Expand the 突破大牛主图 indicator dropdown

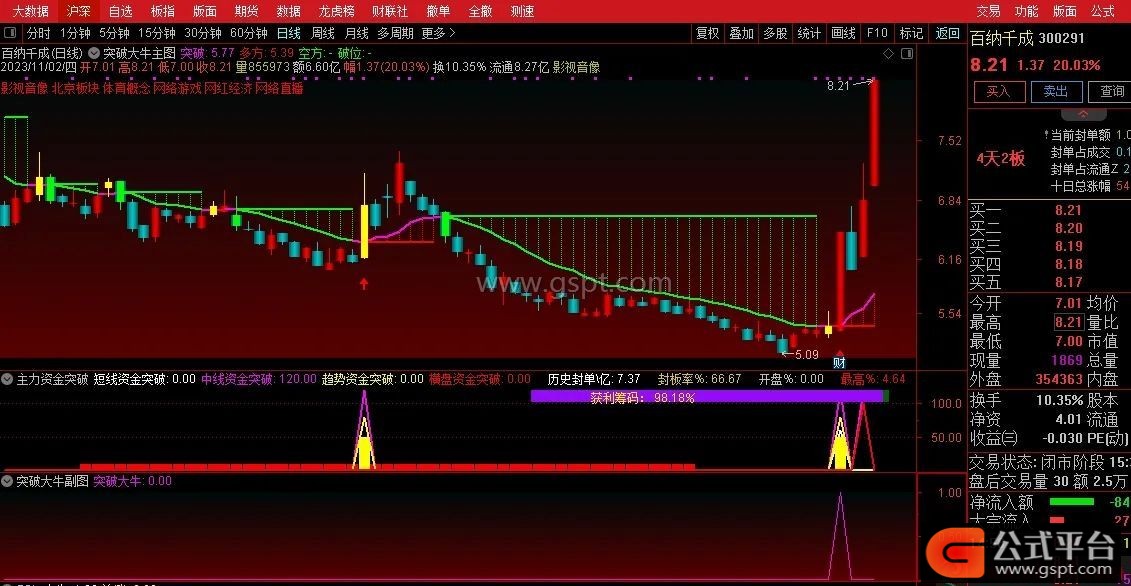coord(94,52)
